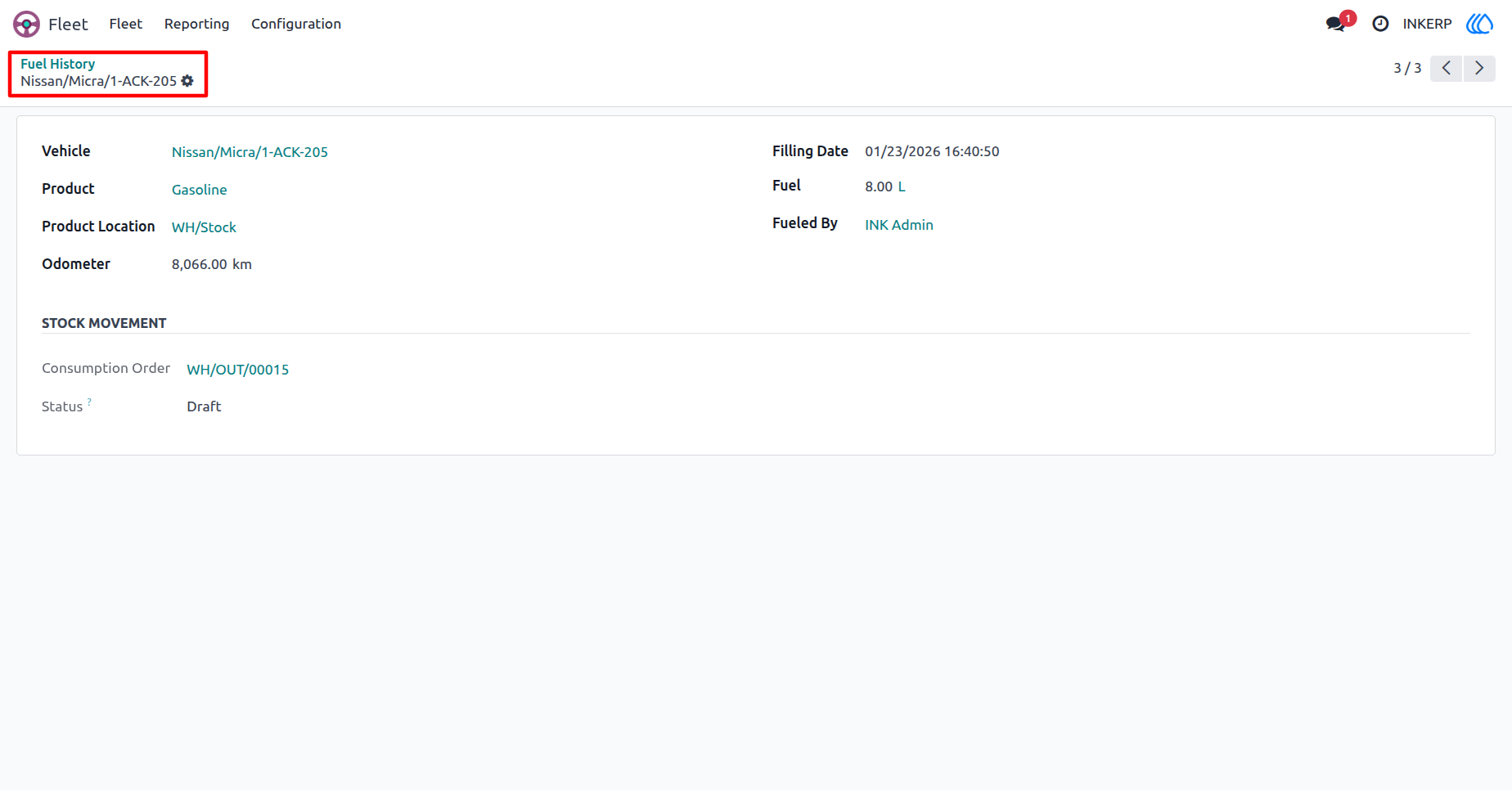Click the record title Nissan/Micra/1-ACK-205 breadcrumb
This screenshot has width=1512, height=790.
[98, 81]
